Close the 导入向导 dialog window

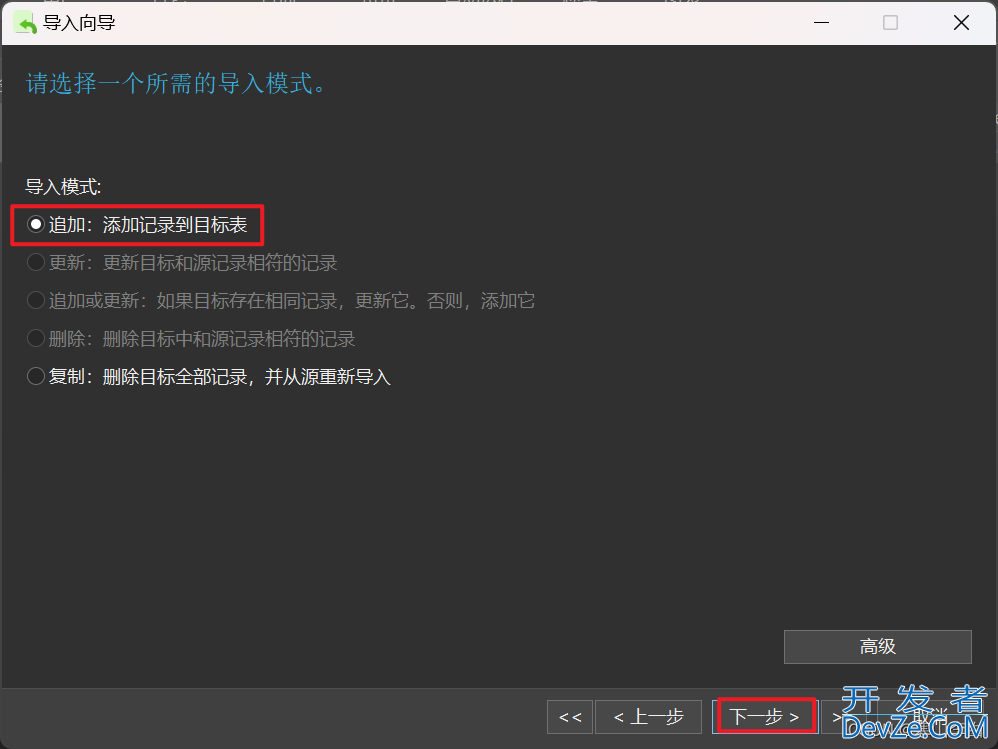(x=961, y=23)
